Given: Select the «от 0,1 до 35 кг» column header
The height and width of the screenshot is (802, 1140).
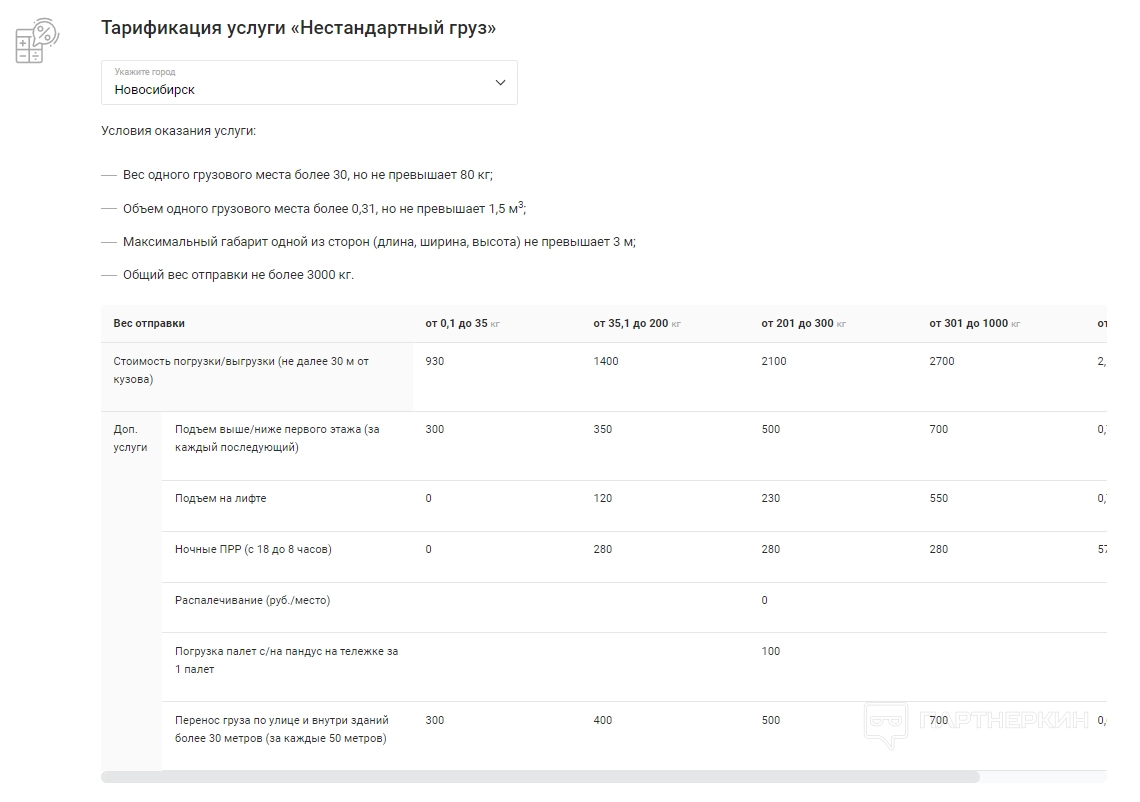Looking at the screenshot, I should coord(462,324).
